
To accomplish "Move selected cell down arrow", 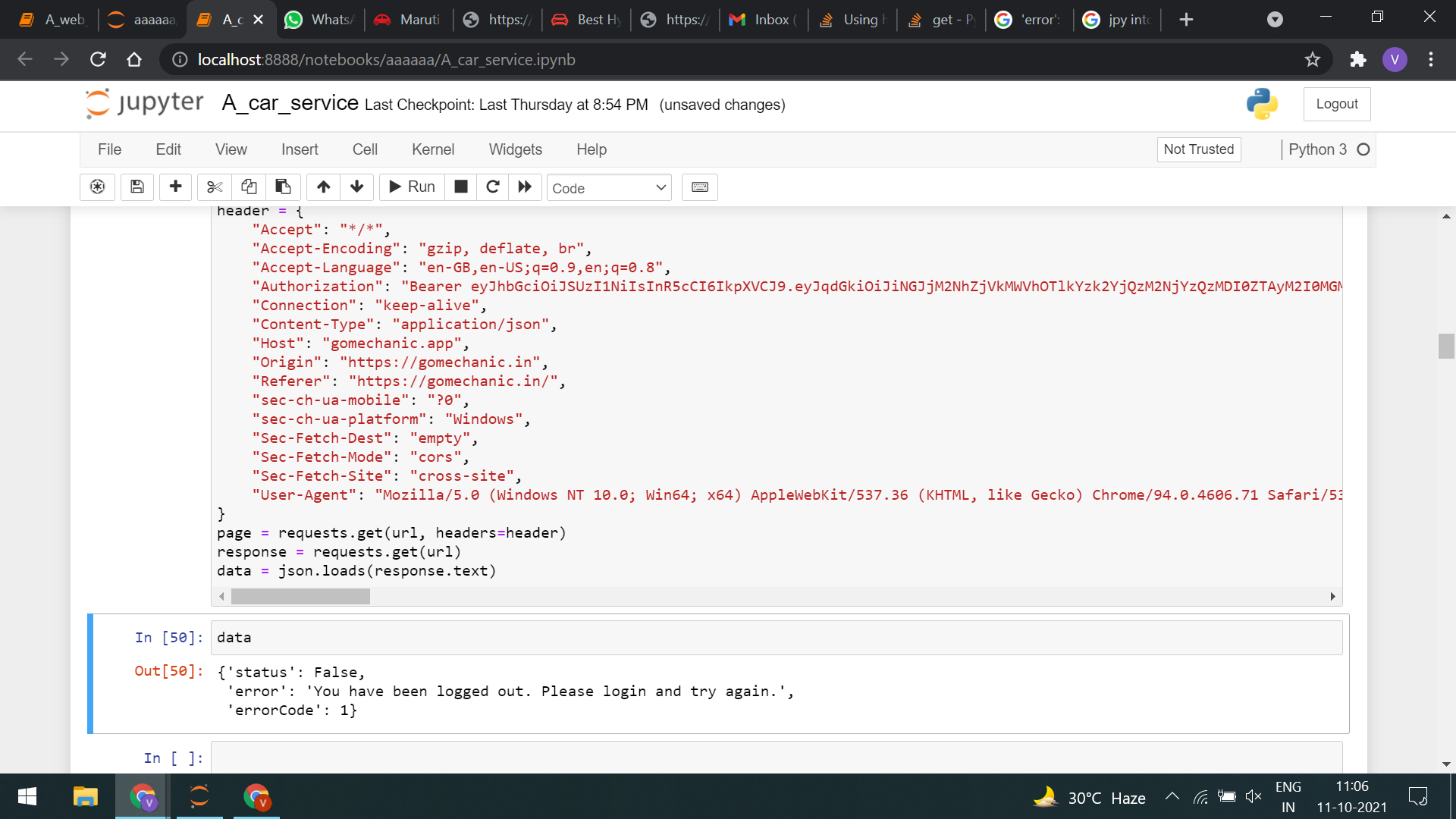I will [x=357, y=187].
